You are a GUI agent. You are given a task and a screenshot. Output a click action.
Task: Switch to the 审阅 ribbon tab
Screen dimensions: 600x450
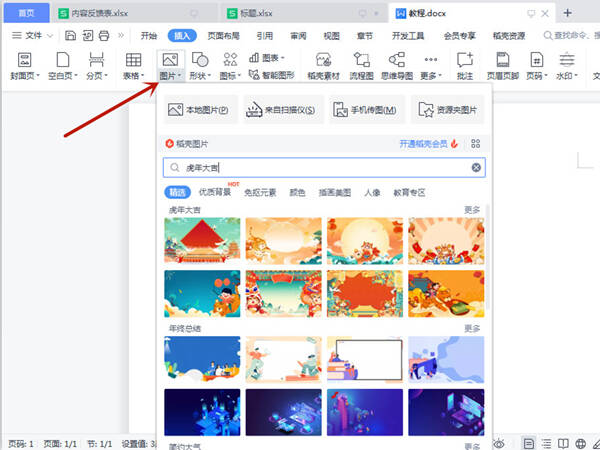pos(298,36)
